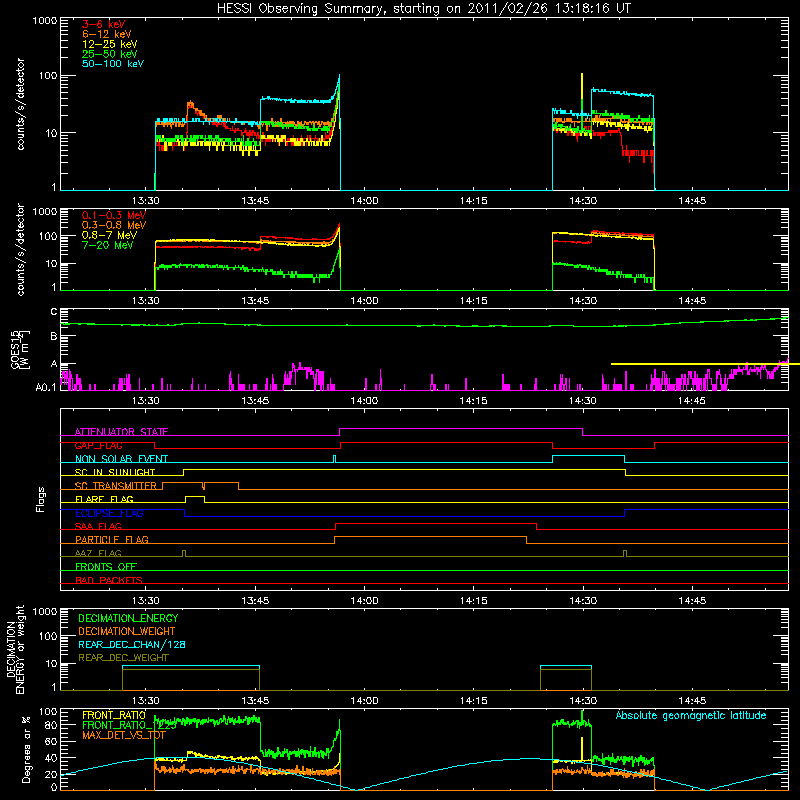The image size is (800, 800).
Task: Click the GAP_FLAG label
Action: tap(98, 445)
